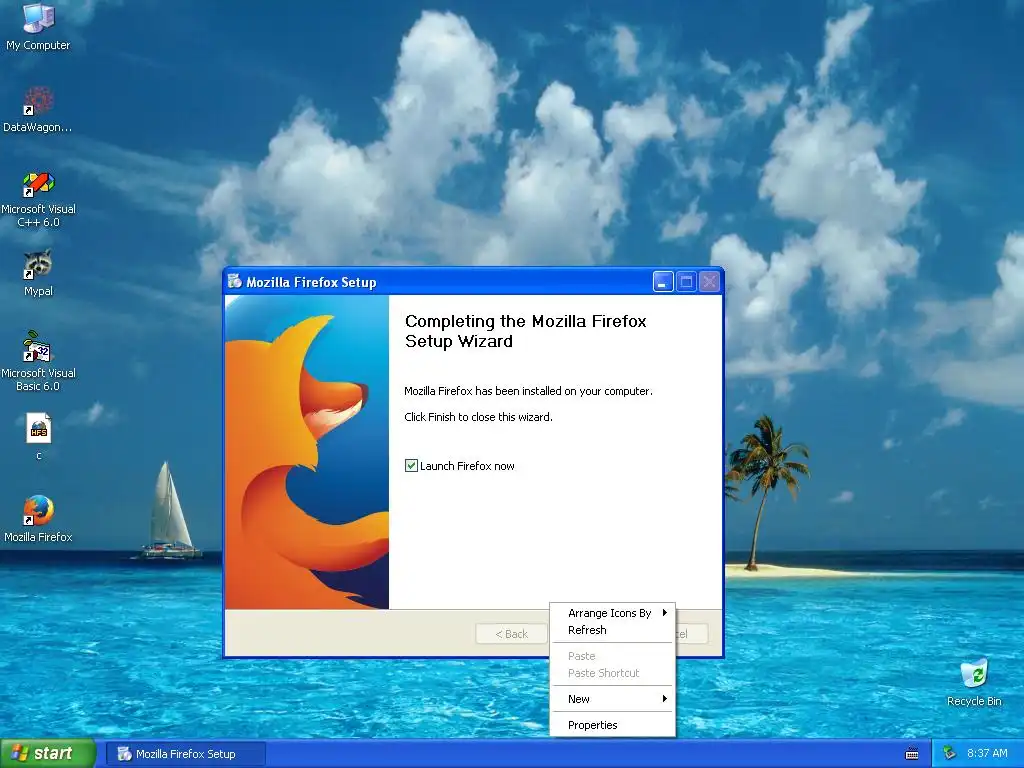Click the Mozilla Firefox Setup title bar text

coord(311,282)
